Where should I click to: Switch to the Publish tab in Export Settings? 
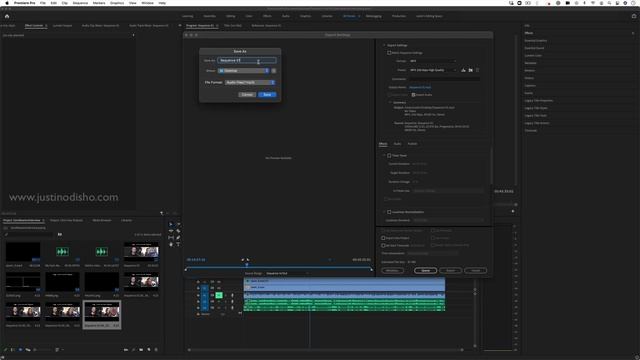click(412, 144)
